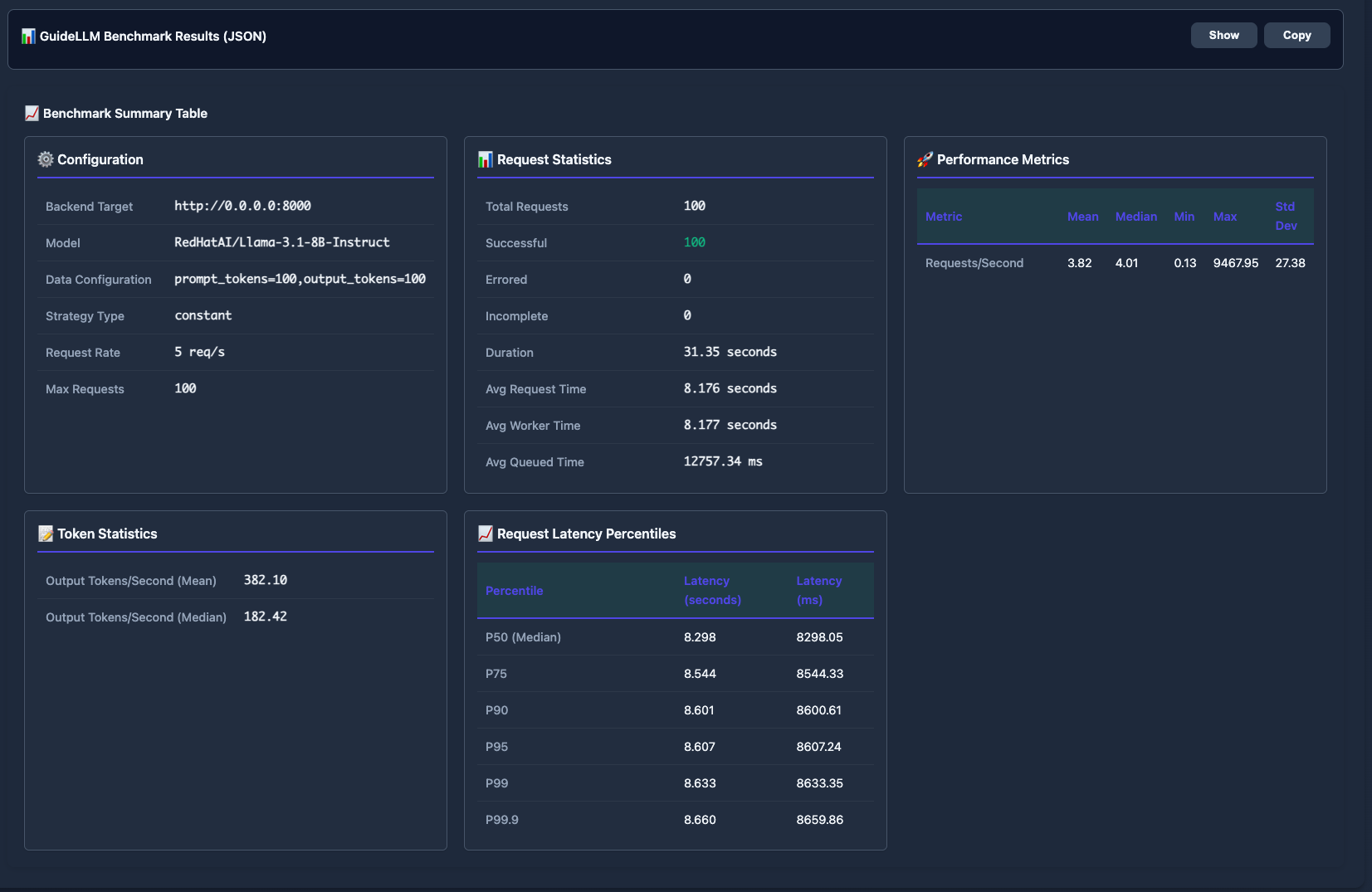Click the notepad icon in Token Statistics header
1372x892 pixels.
46,534
